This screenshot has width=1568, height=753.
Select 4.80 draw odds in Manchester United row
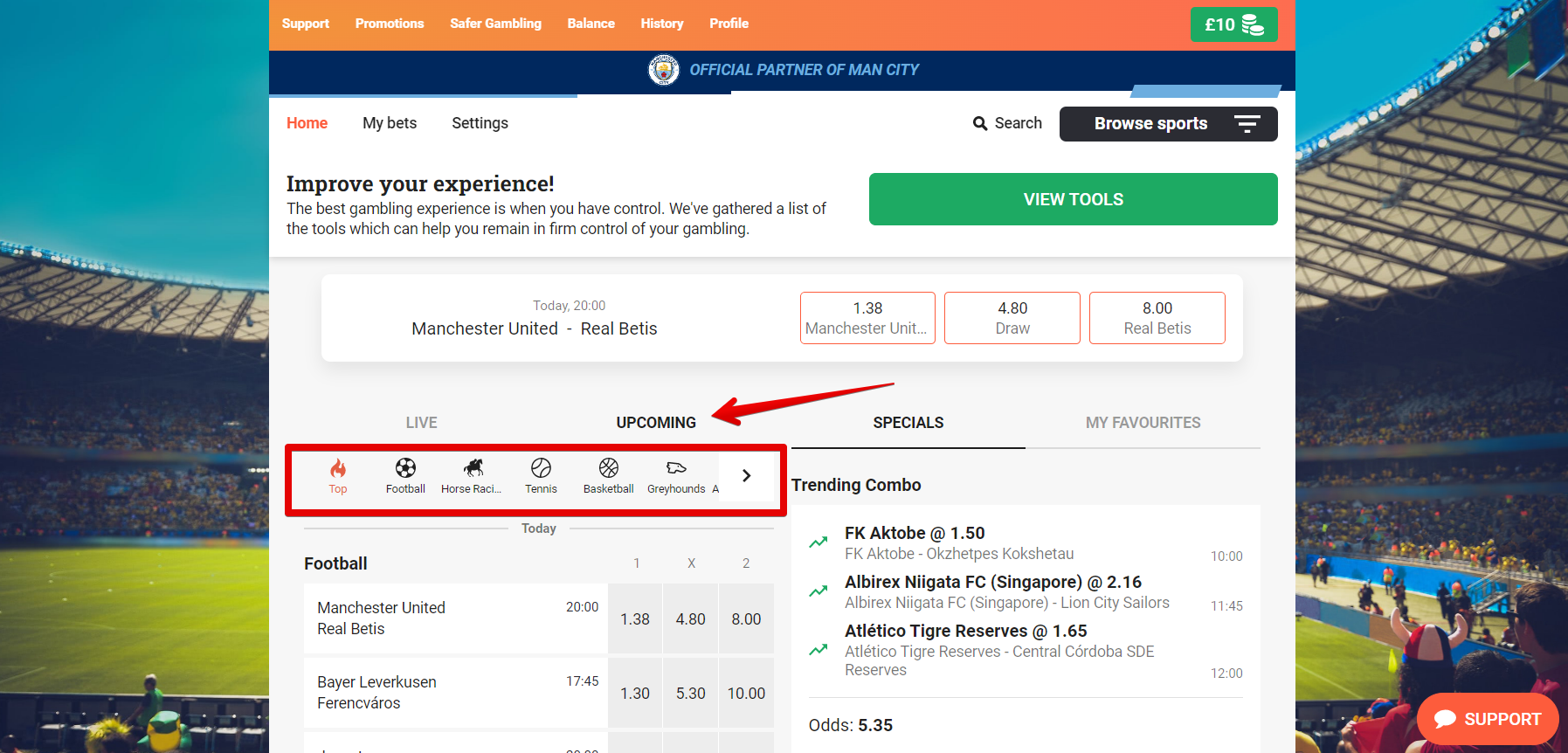click(x=690, y=618)
